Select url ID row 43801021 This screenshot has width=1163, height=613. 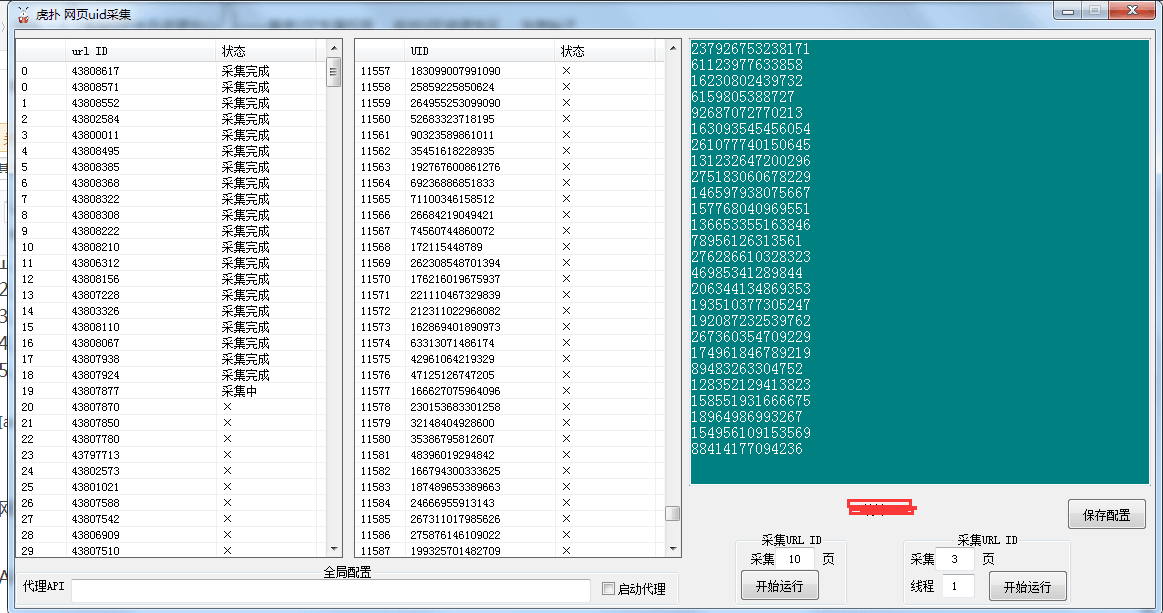[x=171, y=487]
